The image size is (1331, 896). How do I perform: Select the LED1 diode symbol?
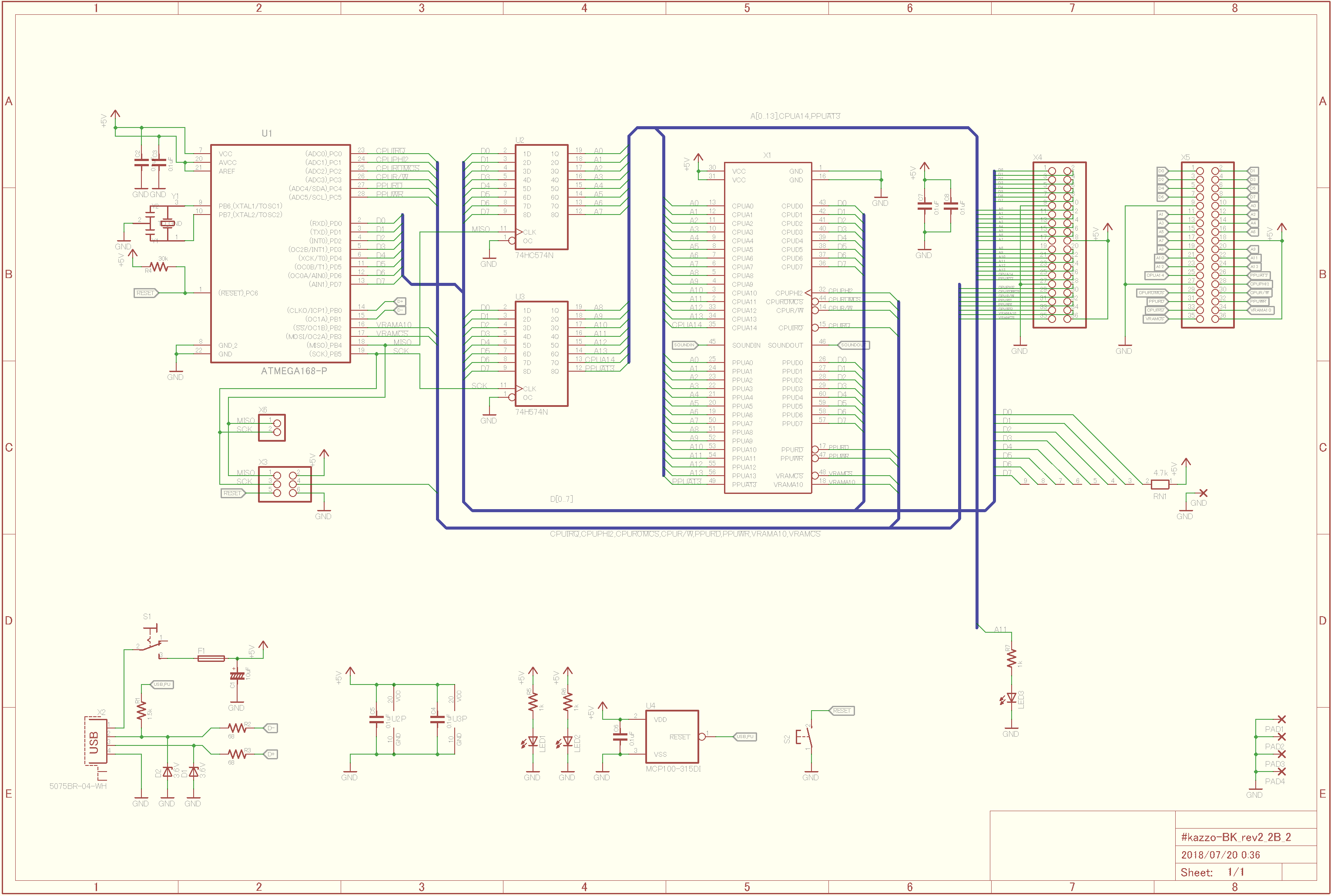coord(533,741)
